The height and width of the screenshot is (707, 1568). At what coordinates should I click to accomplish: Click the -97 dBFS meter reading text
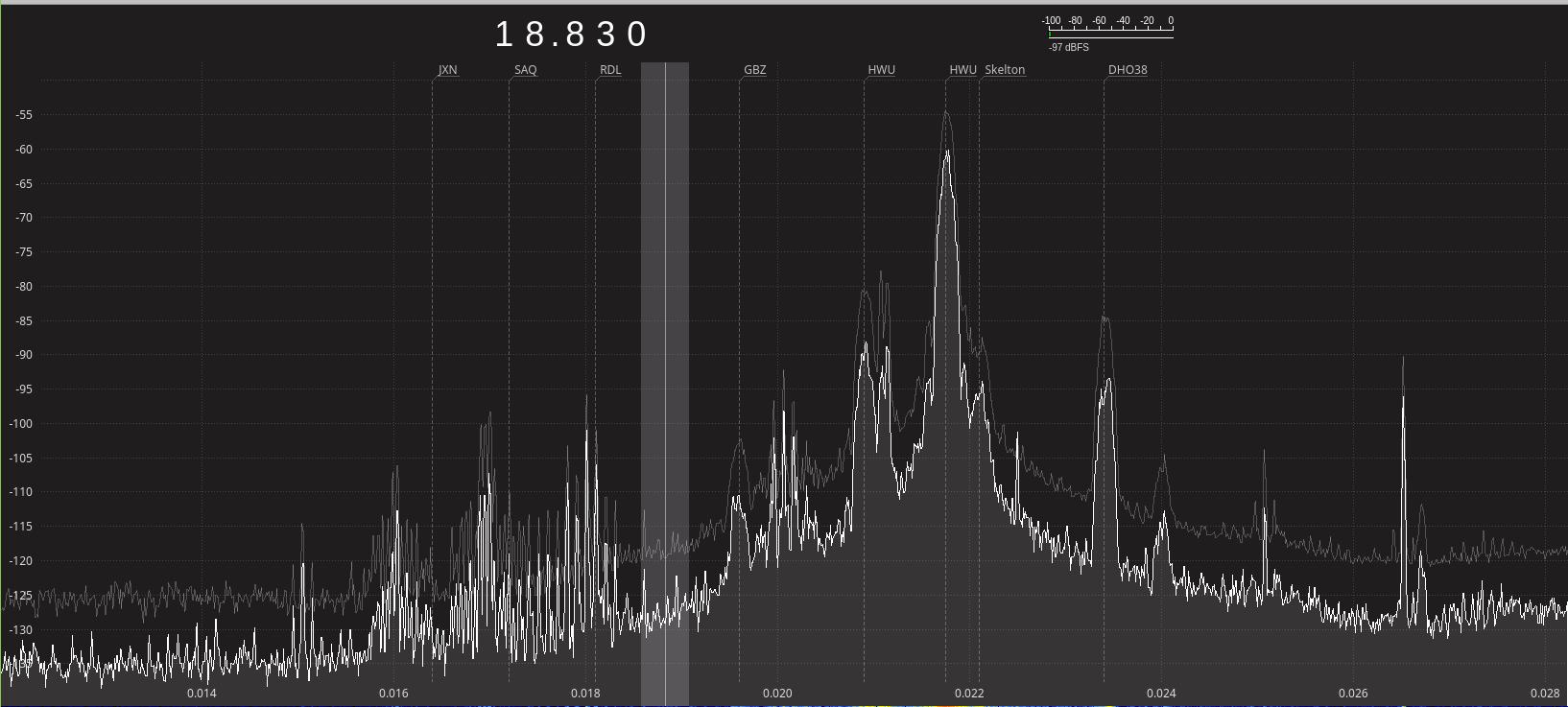pos(1068,47)
